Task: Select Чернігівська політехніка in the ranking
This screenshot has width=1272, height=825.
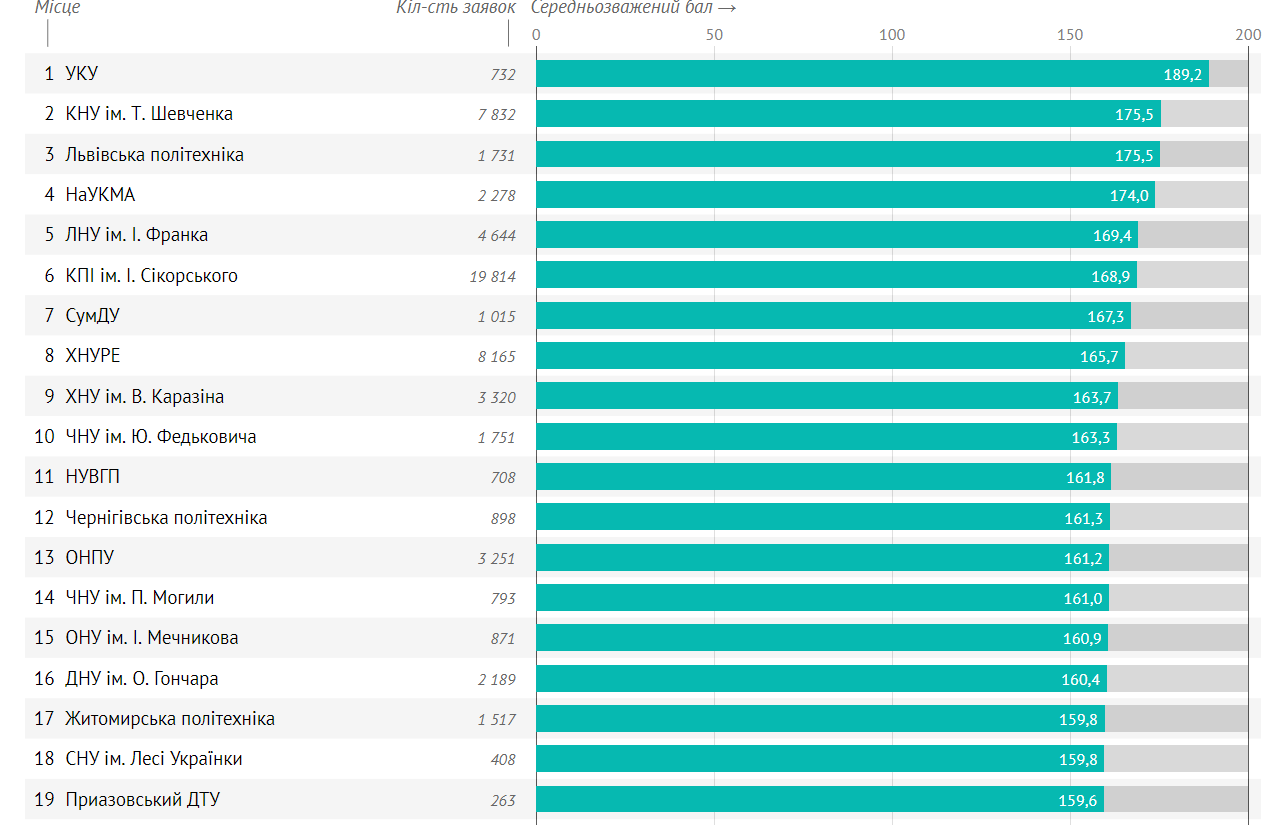Action: point(166,518)
